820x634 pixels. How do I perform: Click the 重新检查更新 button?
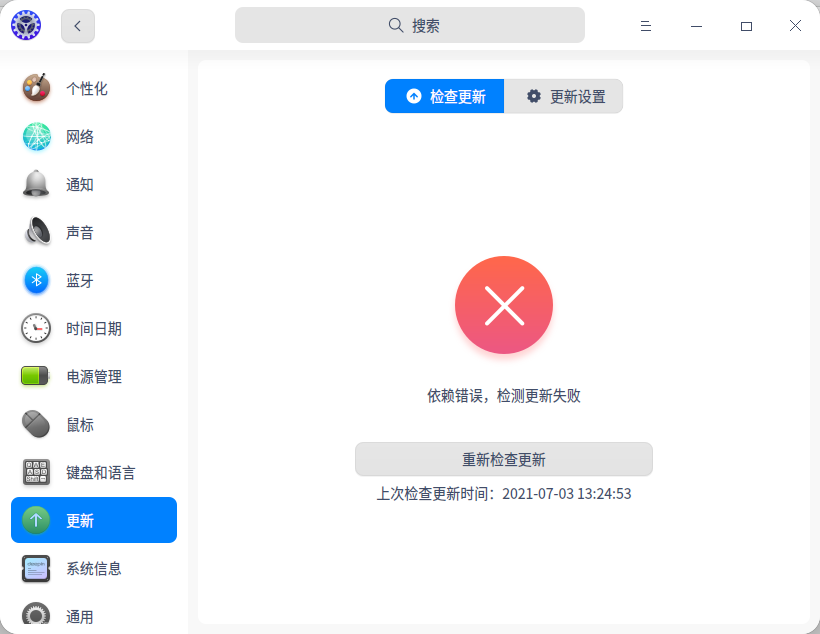point(504,459)
